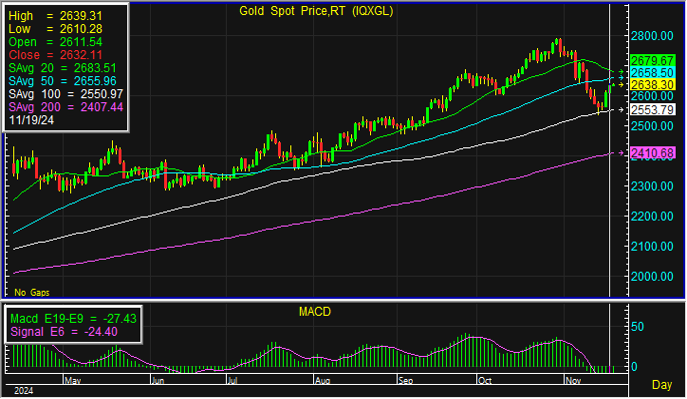The height and width of the screenshot is (399, 687).
Task: Click the magenta 2410.68 price tag
Action: [652, 153]
